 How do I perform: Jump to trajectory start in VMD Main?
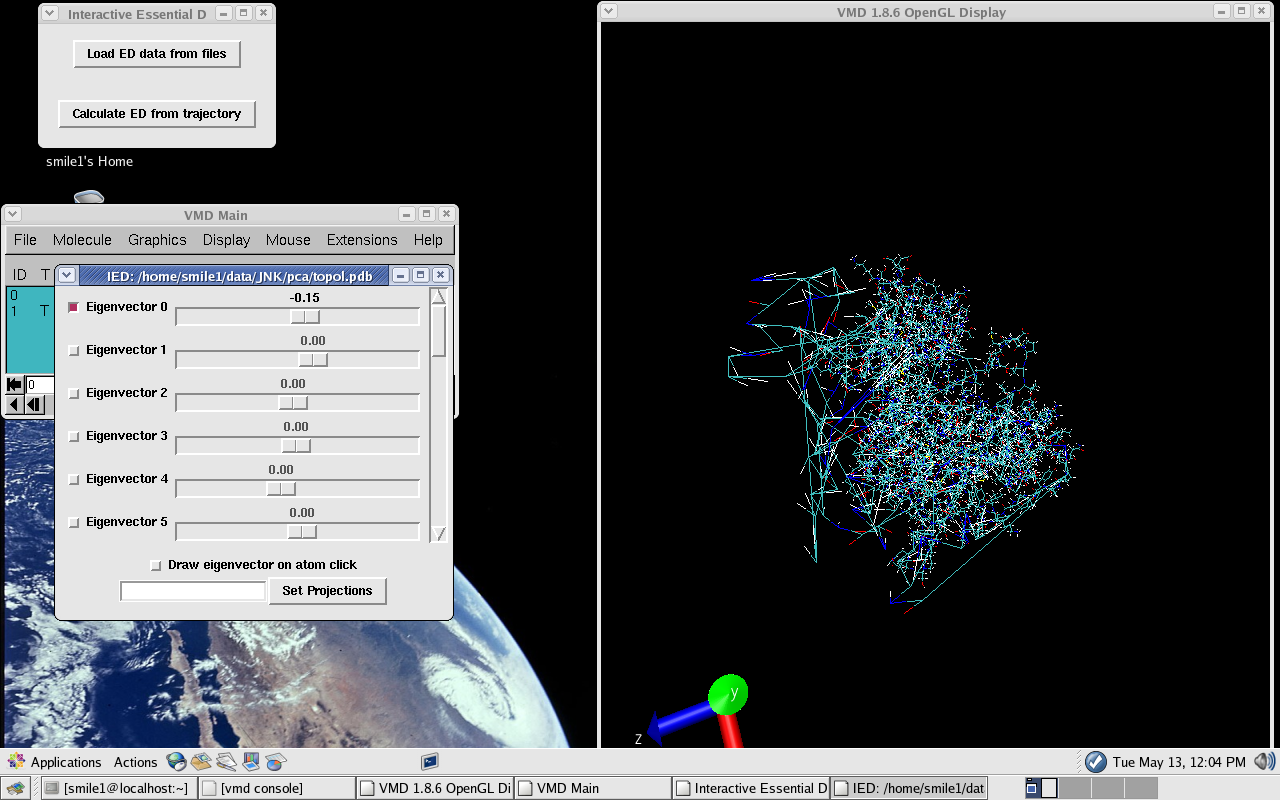tap(14, 385)
